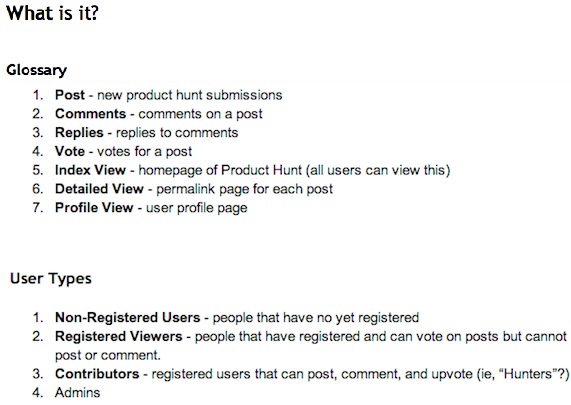Select the Glossary section heading

tap(36, 70)
